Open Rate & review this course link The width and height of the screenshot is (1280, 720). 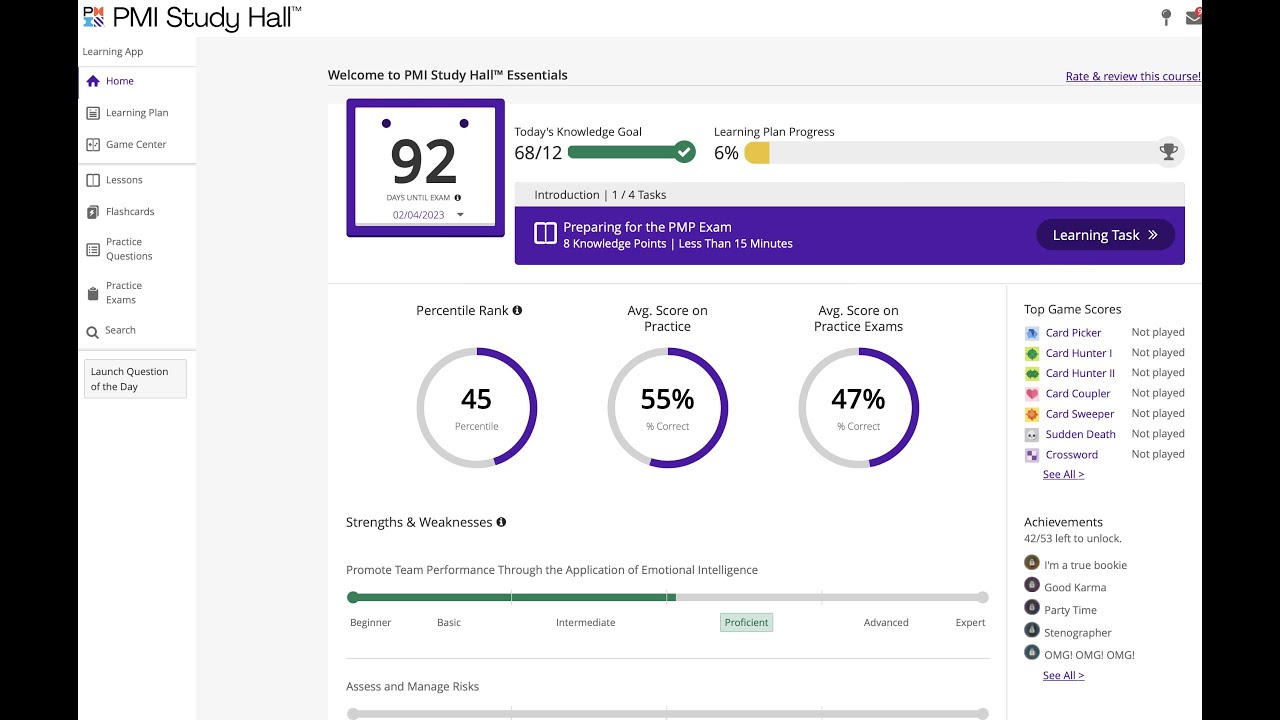[x=1132, y=76]
